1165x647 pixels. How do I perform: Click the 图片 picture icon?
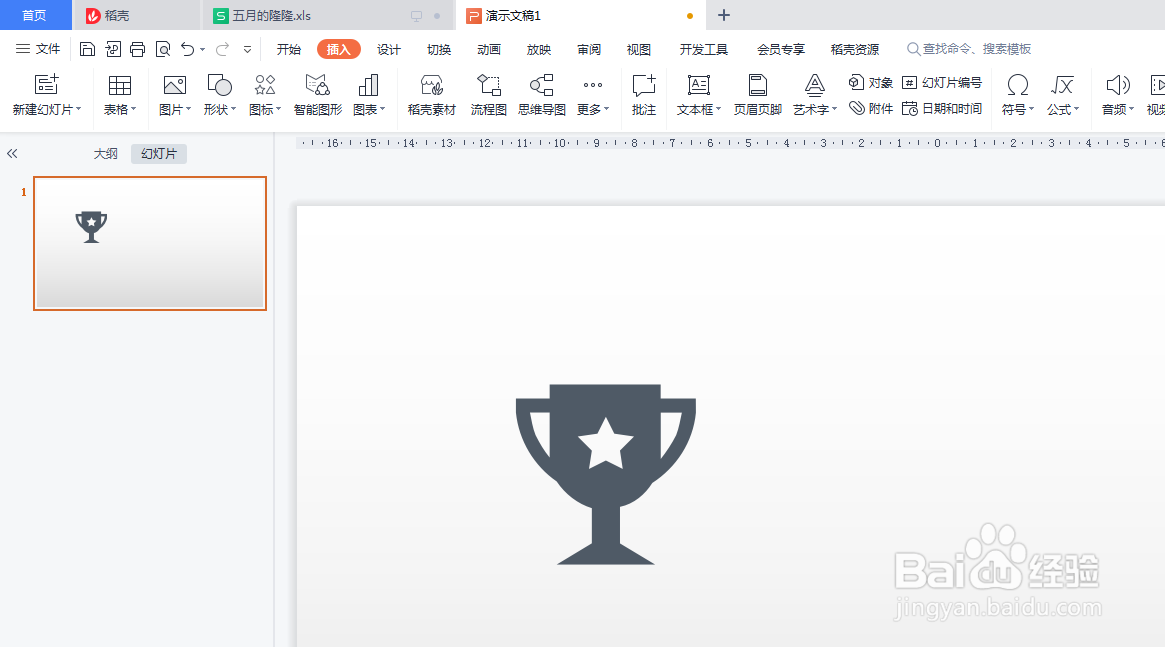click(x=175, y=85)
